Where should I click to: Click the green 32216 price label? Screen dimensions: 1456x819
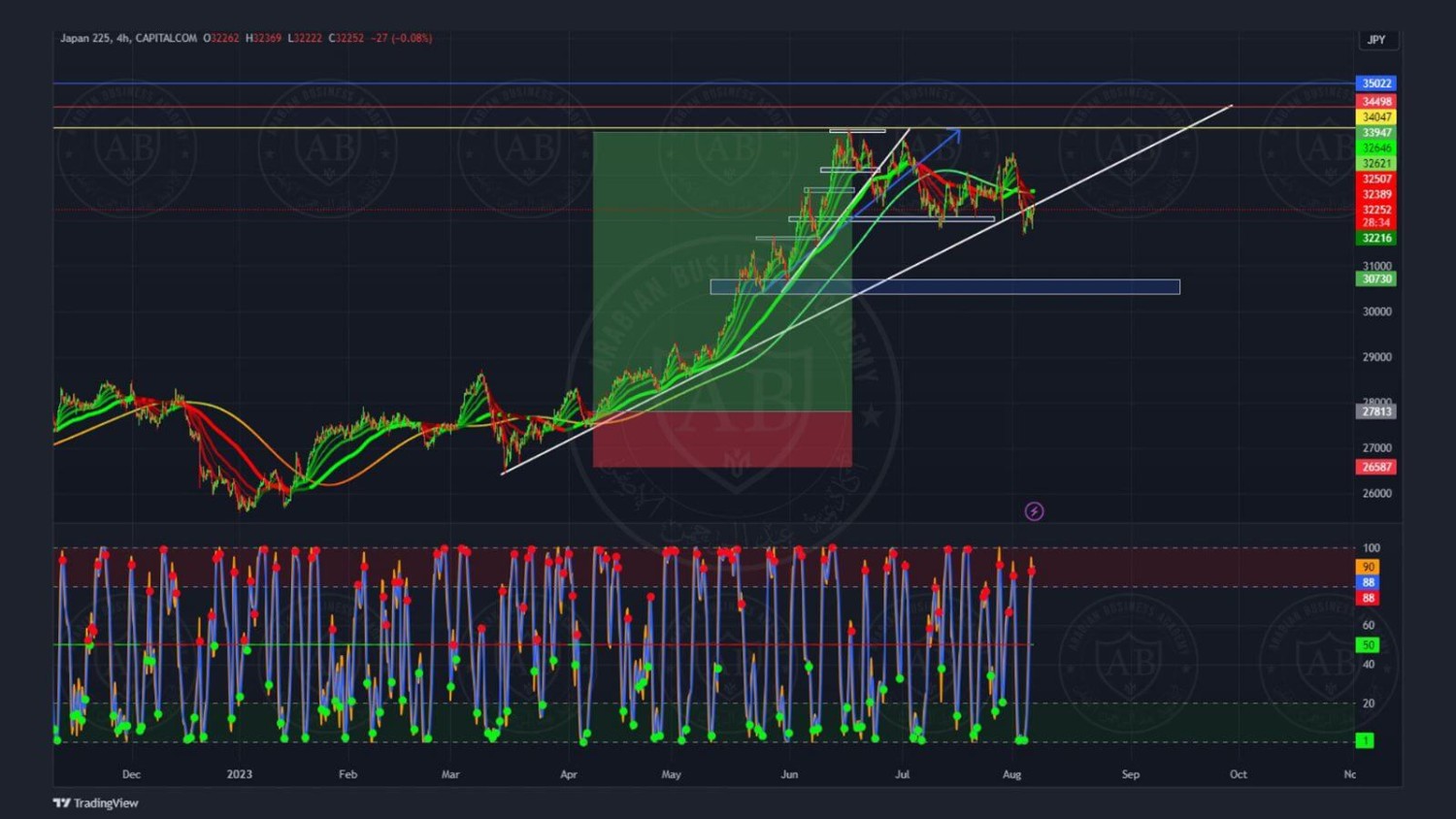click(x=1375, y=238)
